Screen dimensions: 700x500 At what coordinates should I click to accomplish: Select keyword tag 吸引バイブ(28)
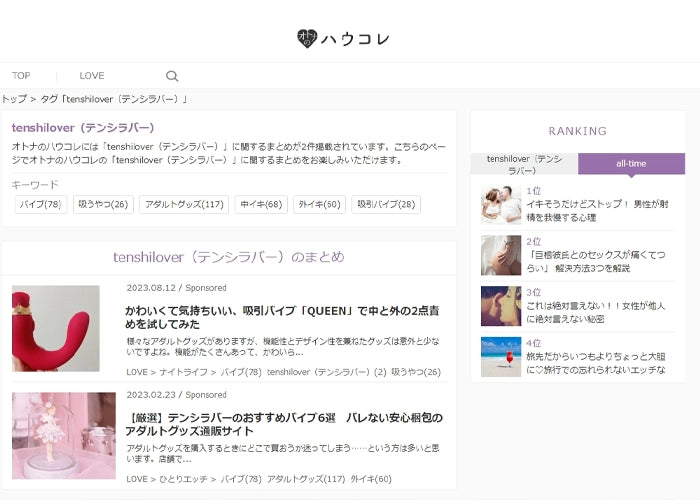(x=386, y=204)
